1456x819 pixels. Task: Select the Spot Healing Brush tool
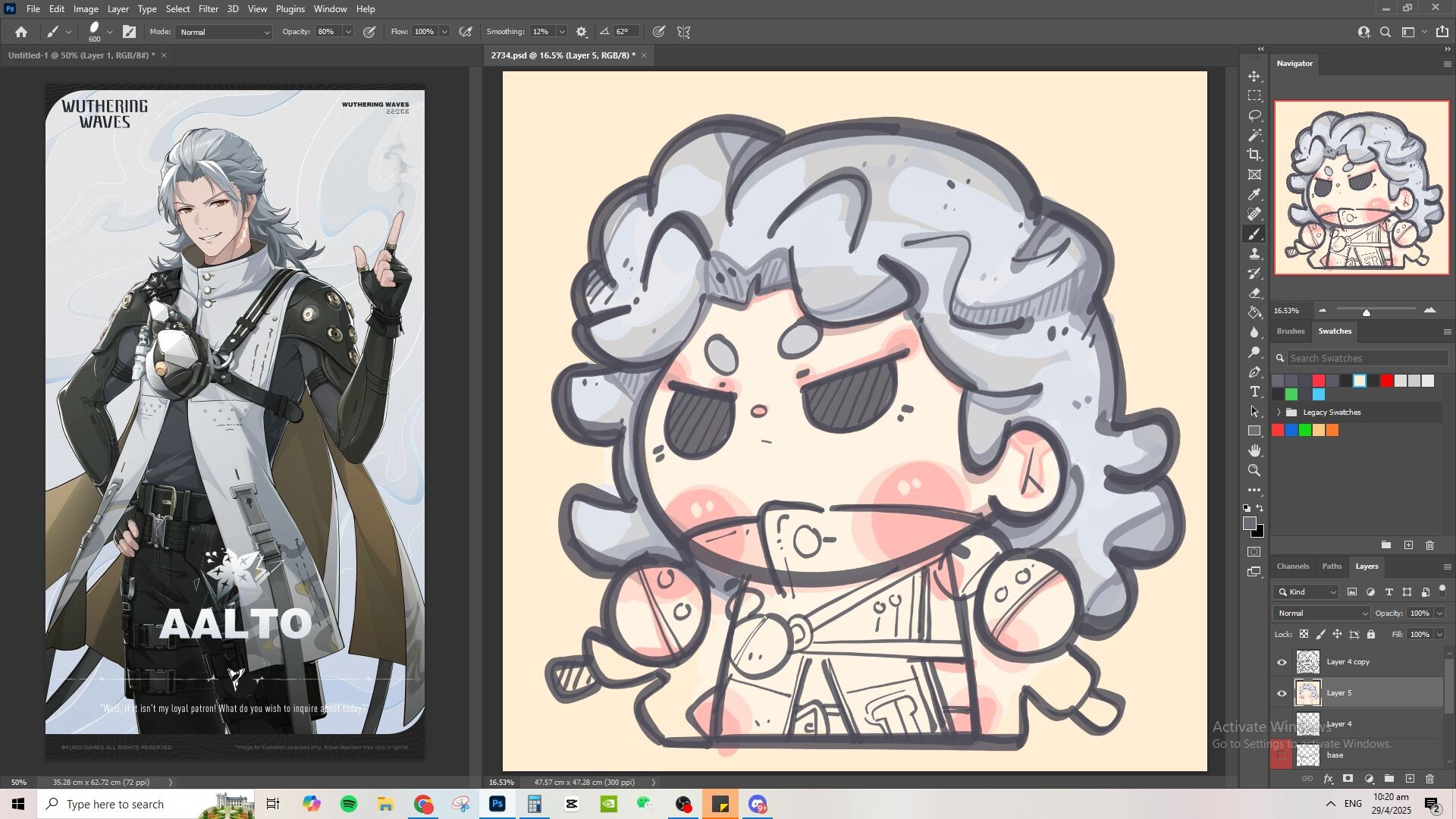(x=1254, y=215)
